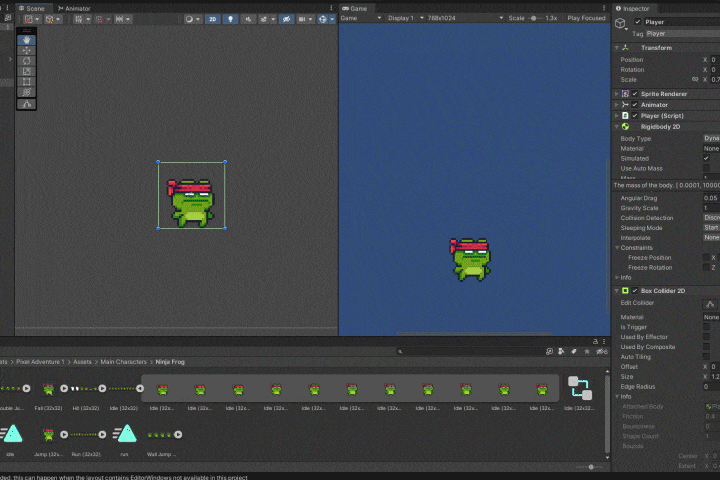Select the Edit Collider custom tool
720x480 pixels.
(26, 104)
